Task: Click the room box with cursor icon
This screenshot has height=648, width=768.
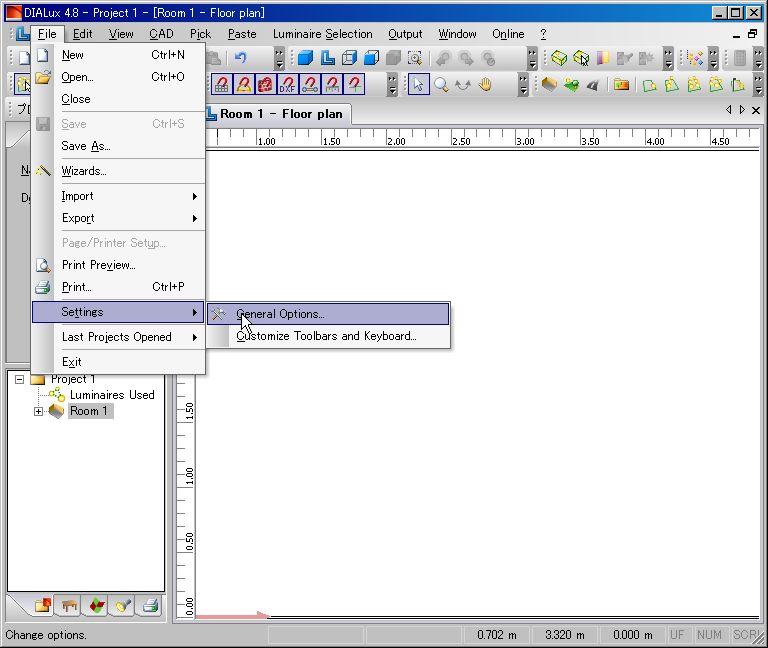Action: 581,58
